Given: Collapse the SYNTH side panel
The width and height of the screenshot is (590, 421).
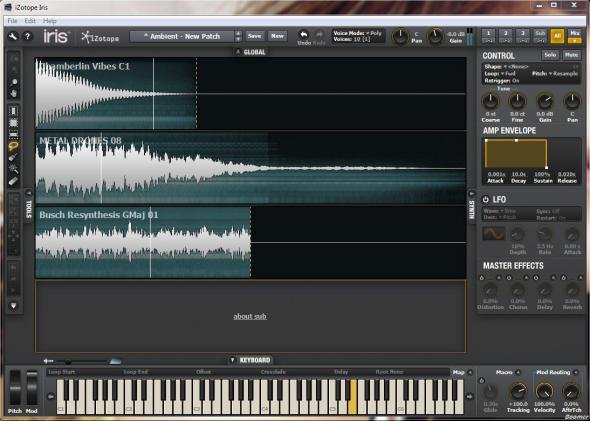Looking at the screenshot, I should coord(471,193).
